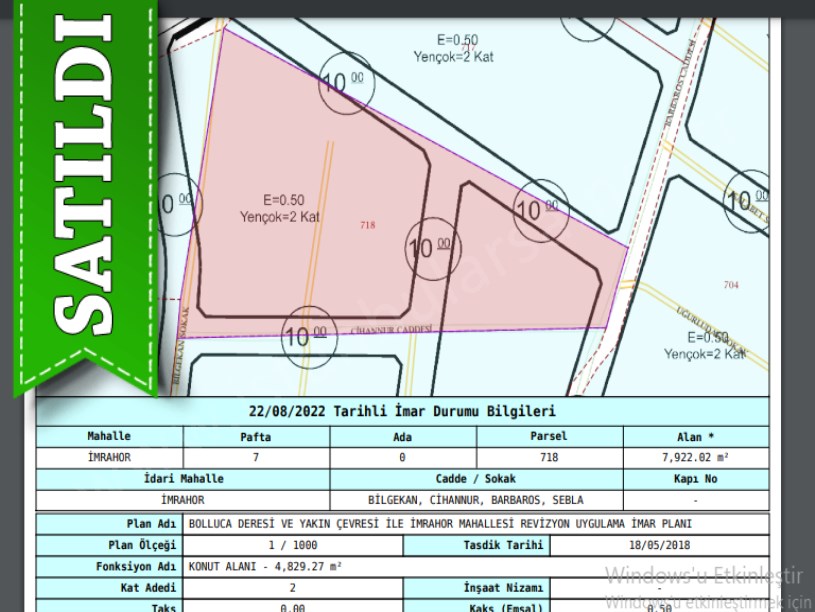Select the Plan Ölçeği value 1 / 1000
This screenshot has height=612, width=815.
tap(292, 545)
